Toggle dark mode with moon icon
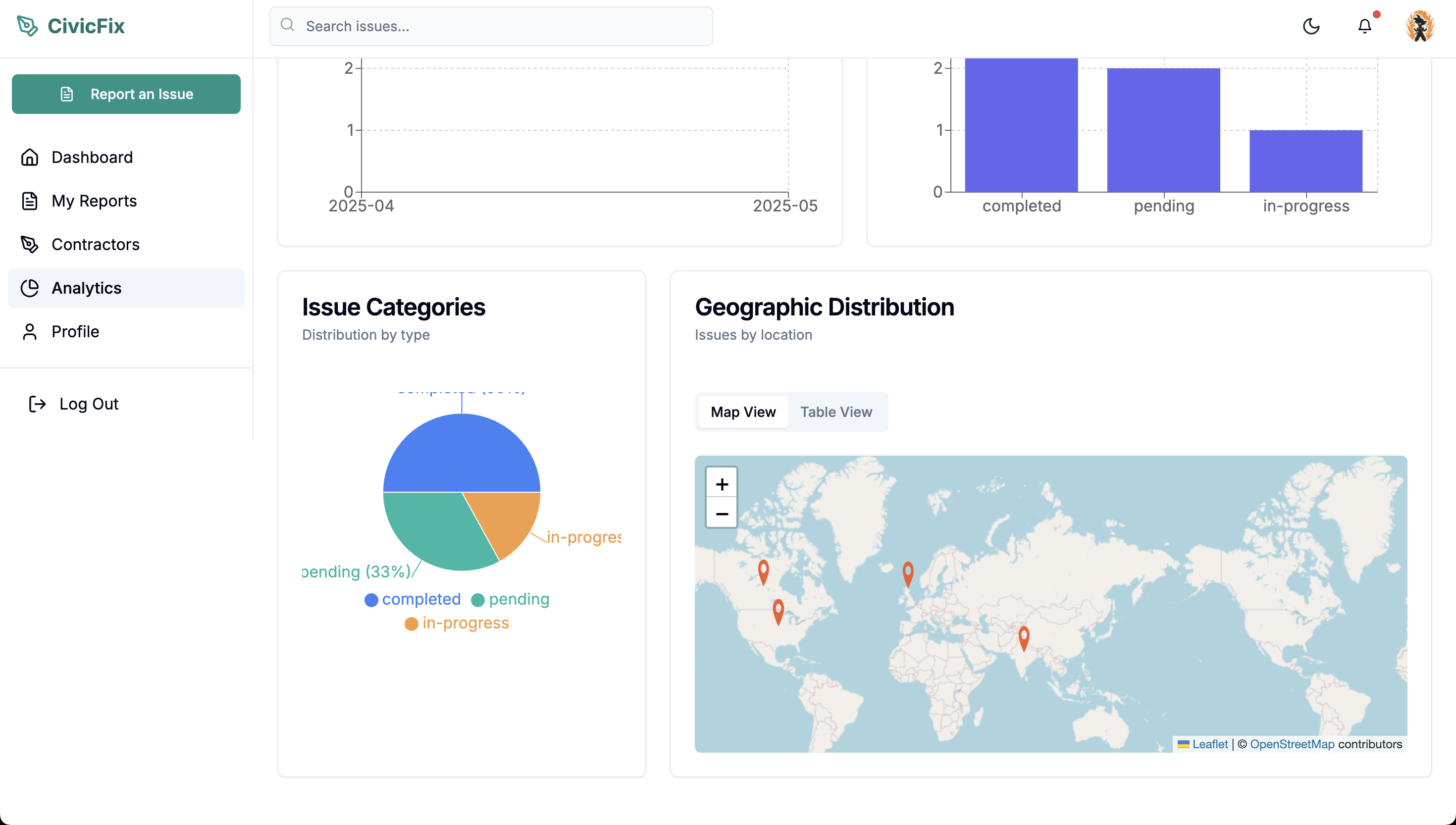Viewport: 1456px width, 825px height. [1311, 26]
